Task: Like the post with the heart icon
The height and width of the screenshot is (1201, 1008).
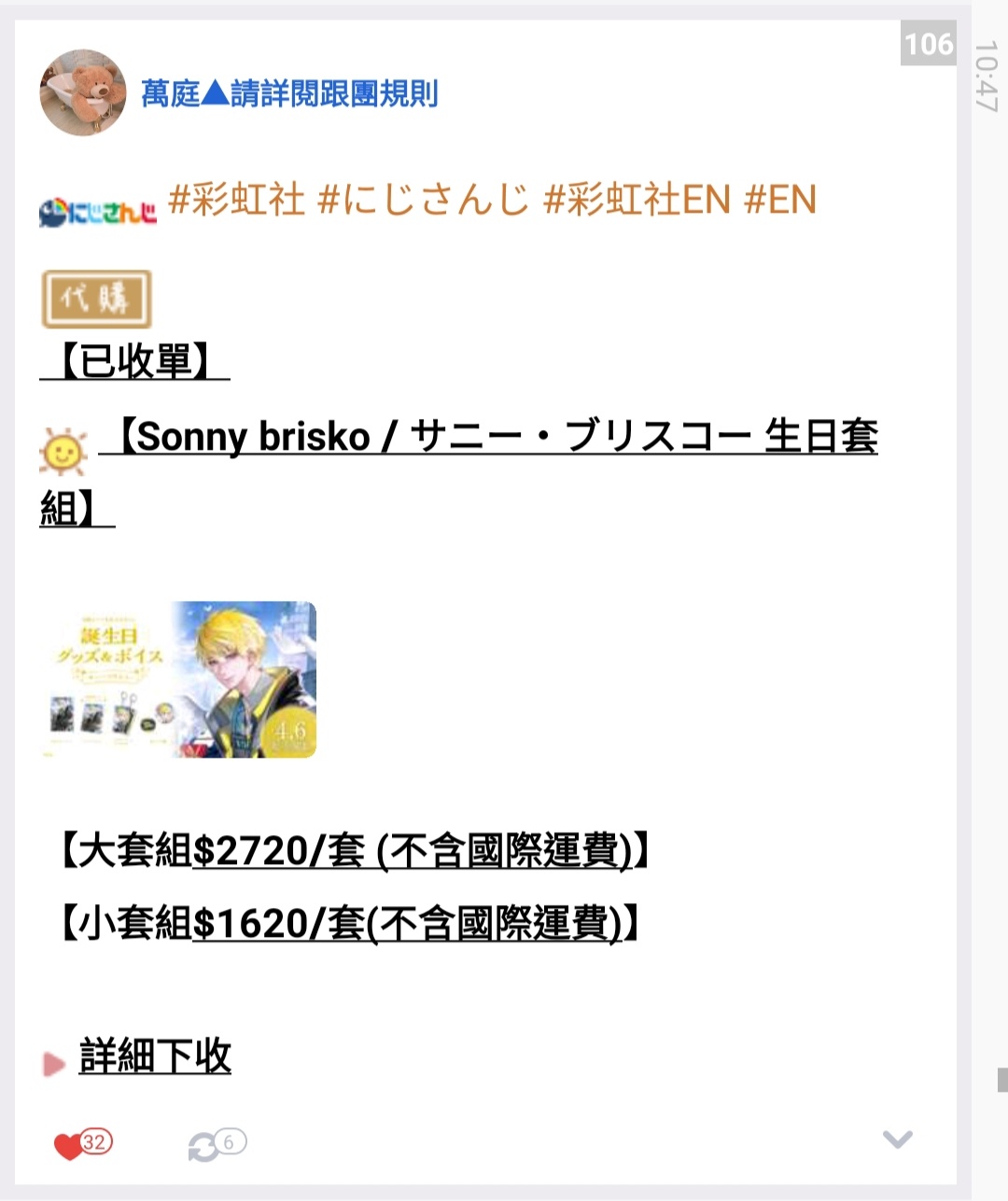Action: point(70,1145)
